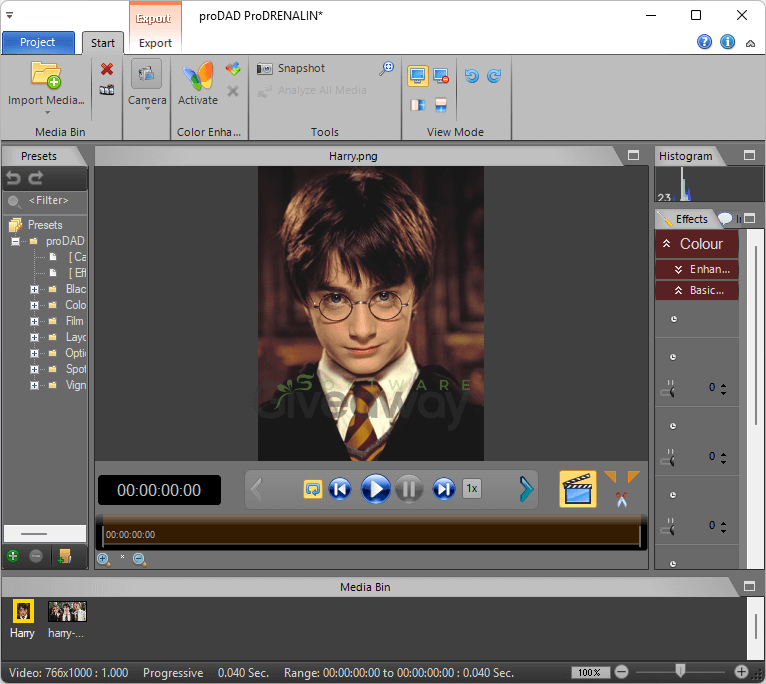
Task: Switch to vertical split view mode
Action: coord(418,105)
